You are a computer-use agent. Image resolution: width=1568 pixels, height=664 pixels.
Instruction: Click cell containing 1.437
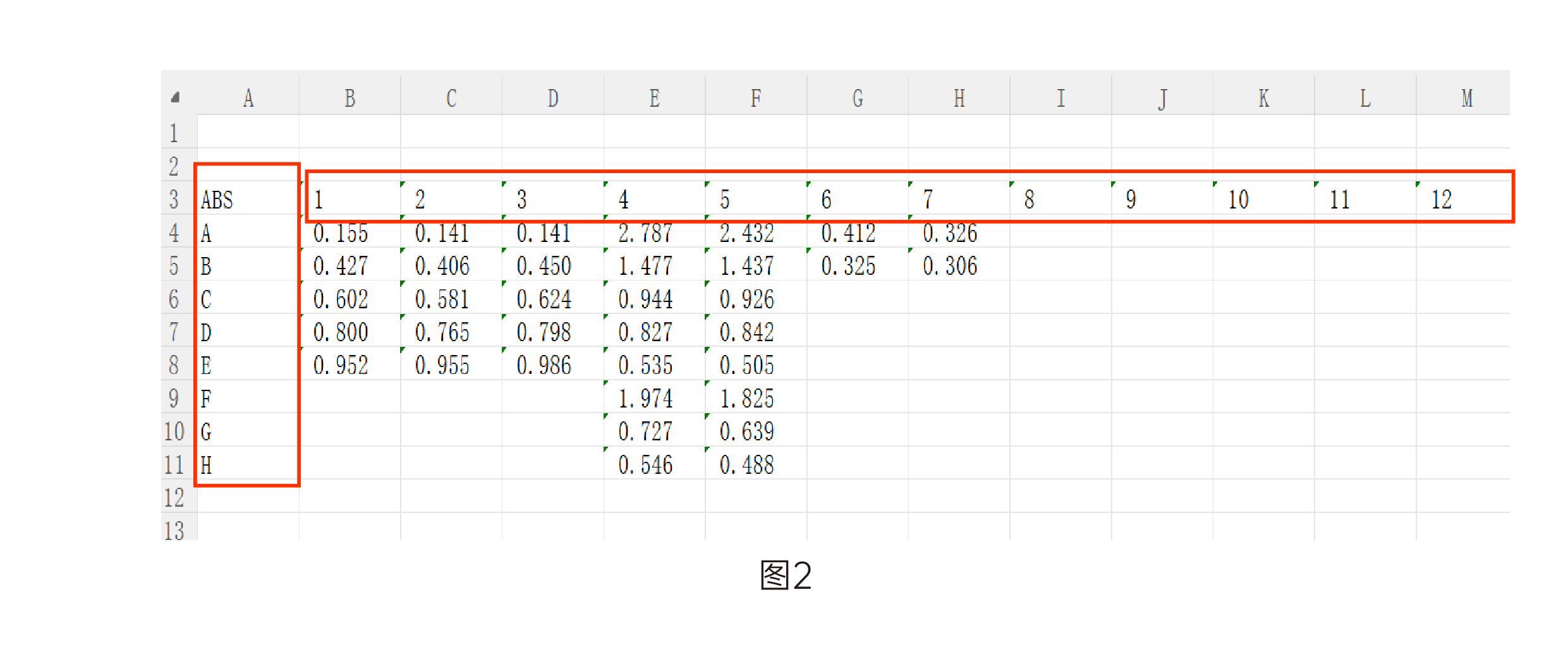click(757, 264)
